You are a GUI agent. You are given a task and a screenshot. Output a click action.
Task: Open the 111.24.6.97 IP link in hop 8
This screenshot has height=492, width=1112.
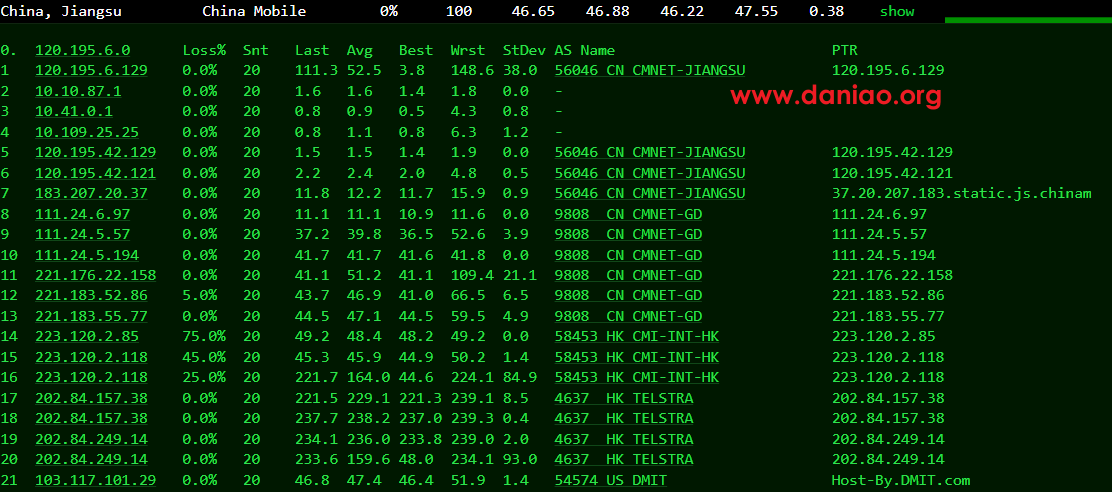83,214
